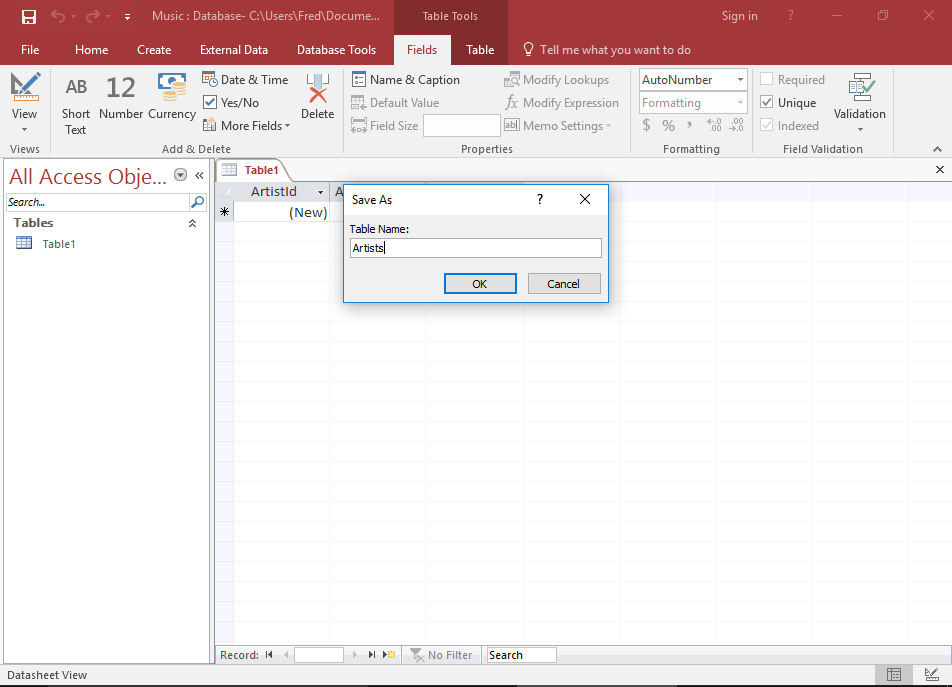952x687 pixels.
Task: Add a Yes/No field
Action: (x=231, y=103)
